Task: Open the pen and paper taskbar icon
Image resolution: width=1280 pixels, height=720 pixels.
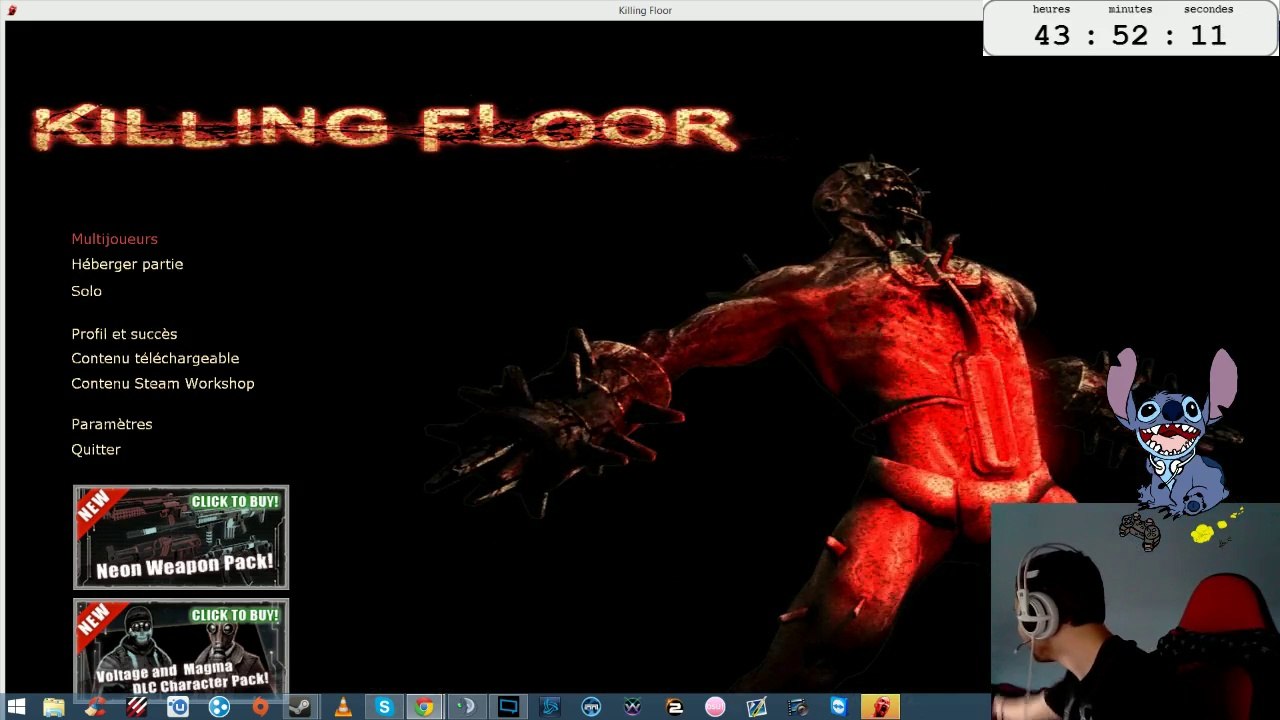Action: point(756,707)
